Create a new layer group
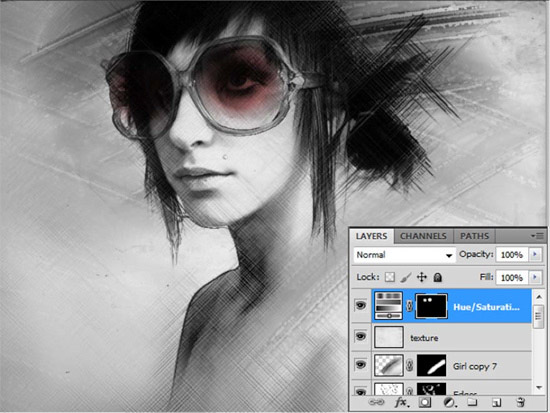Viewport: 550px width, 413px height. point(472,402)
